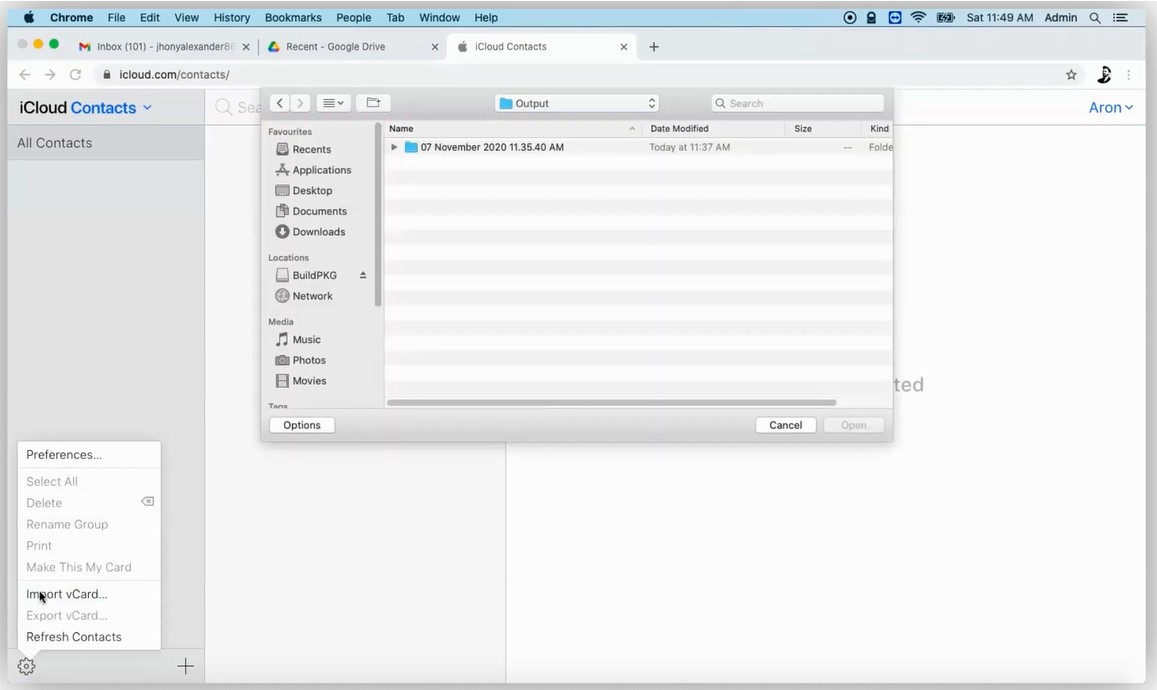
Task: Open the view options dropdown in dialog toolbar
Action: coord(332,102)
